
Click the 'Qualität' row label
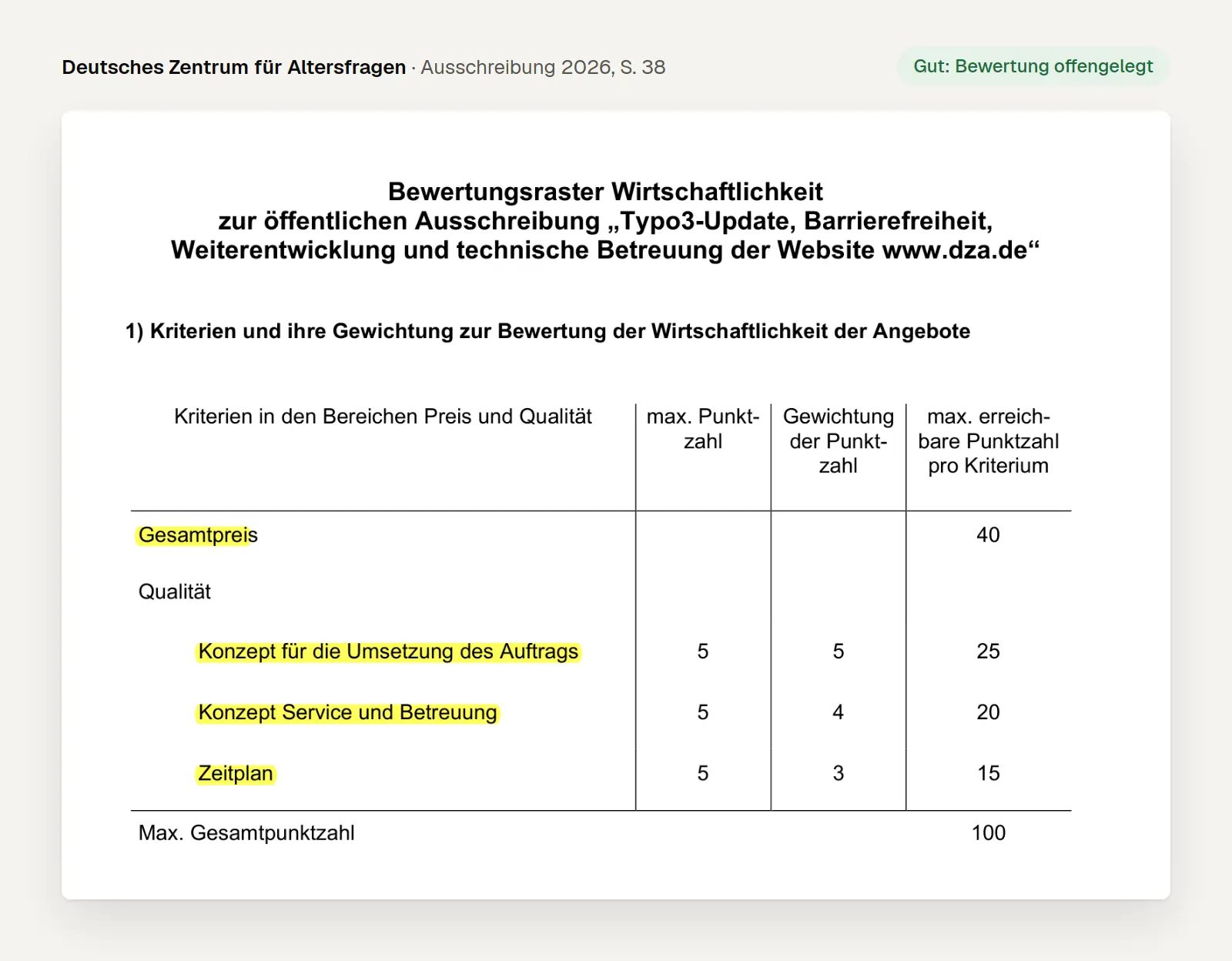[x=175, y=591]
